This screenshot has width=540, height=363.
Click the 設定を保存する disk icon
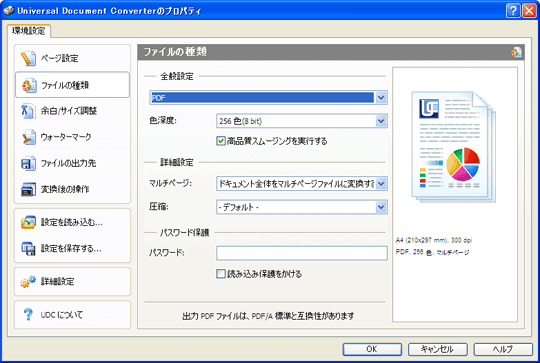[28, 248]
